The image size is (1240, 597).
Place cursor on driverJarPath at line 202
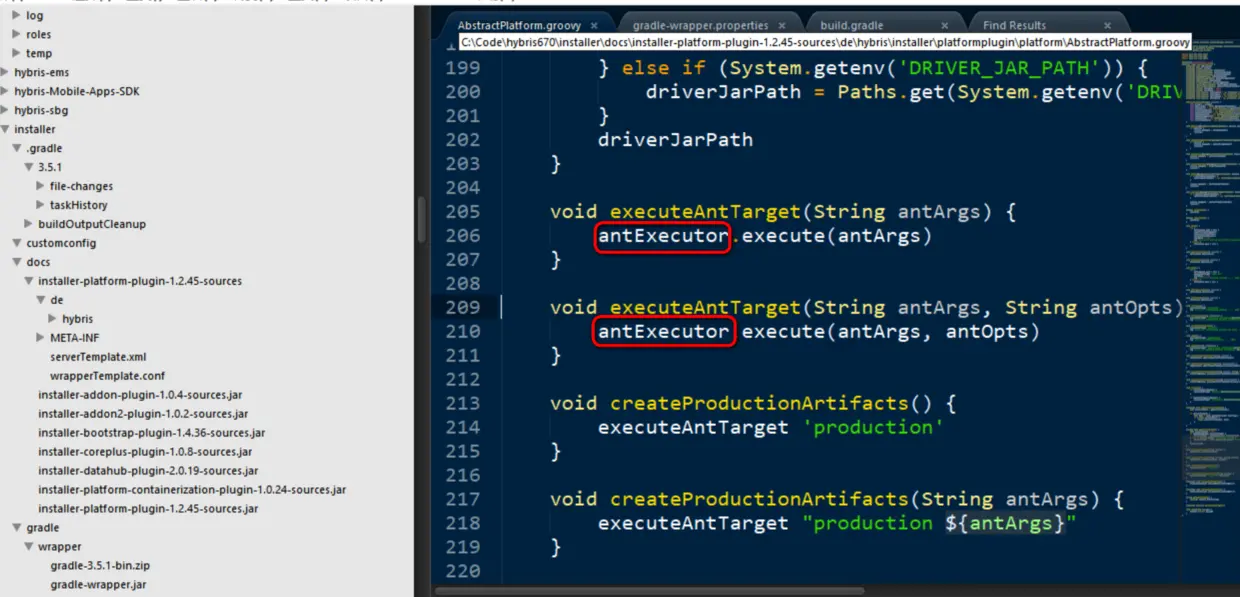coord(675,140)
